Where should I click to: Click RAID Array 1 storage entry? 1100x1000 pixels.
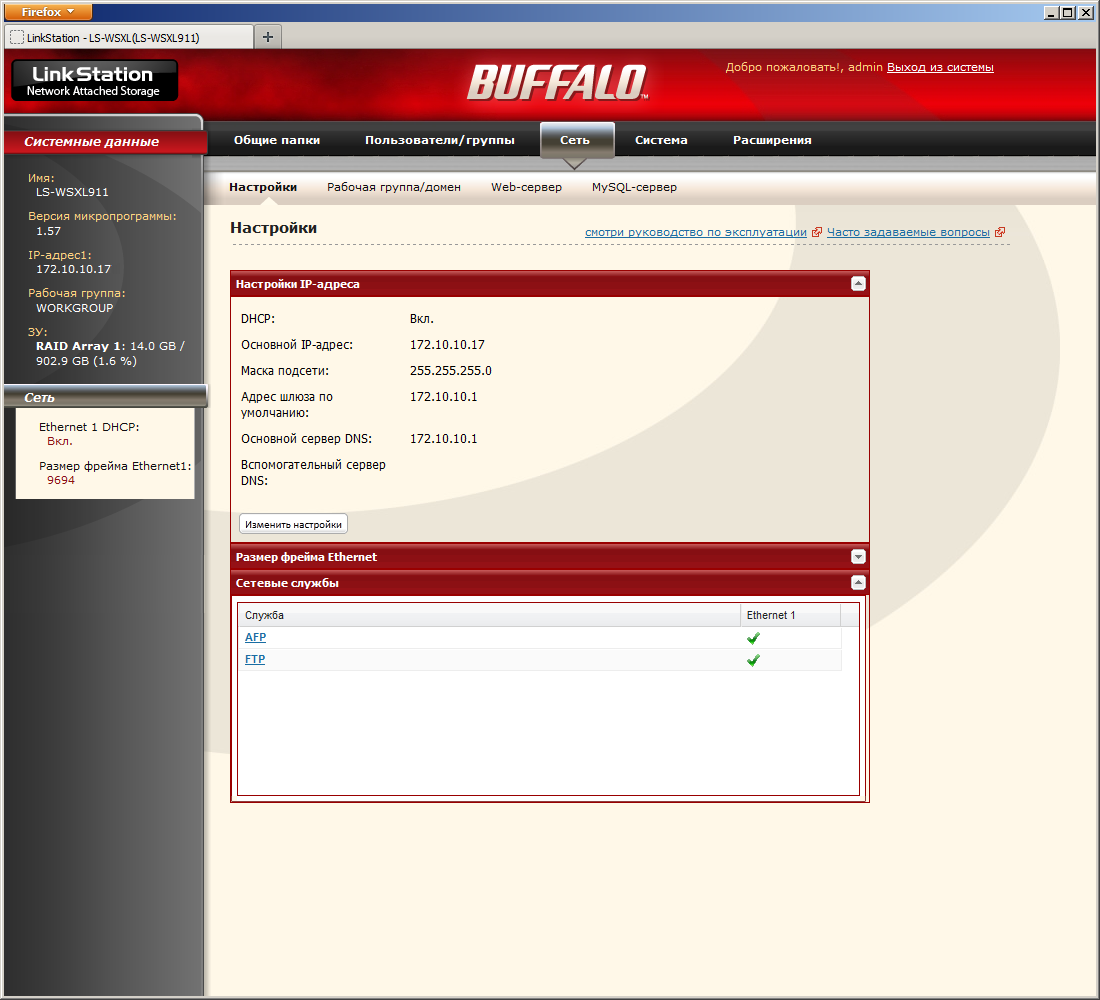[x=110, y=354]
